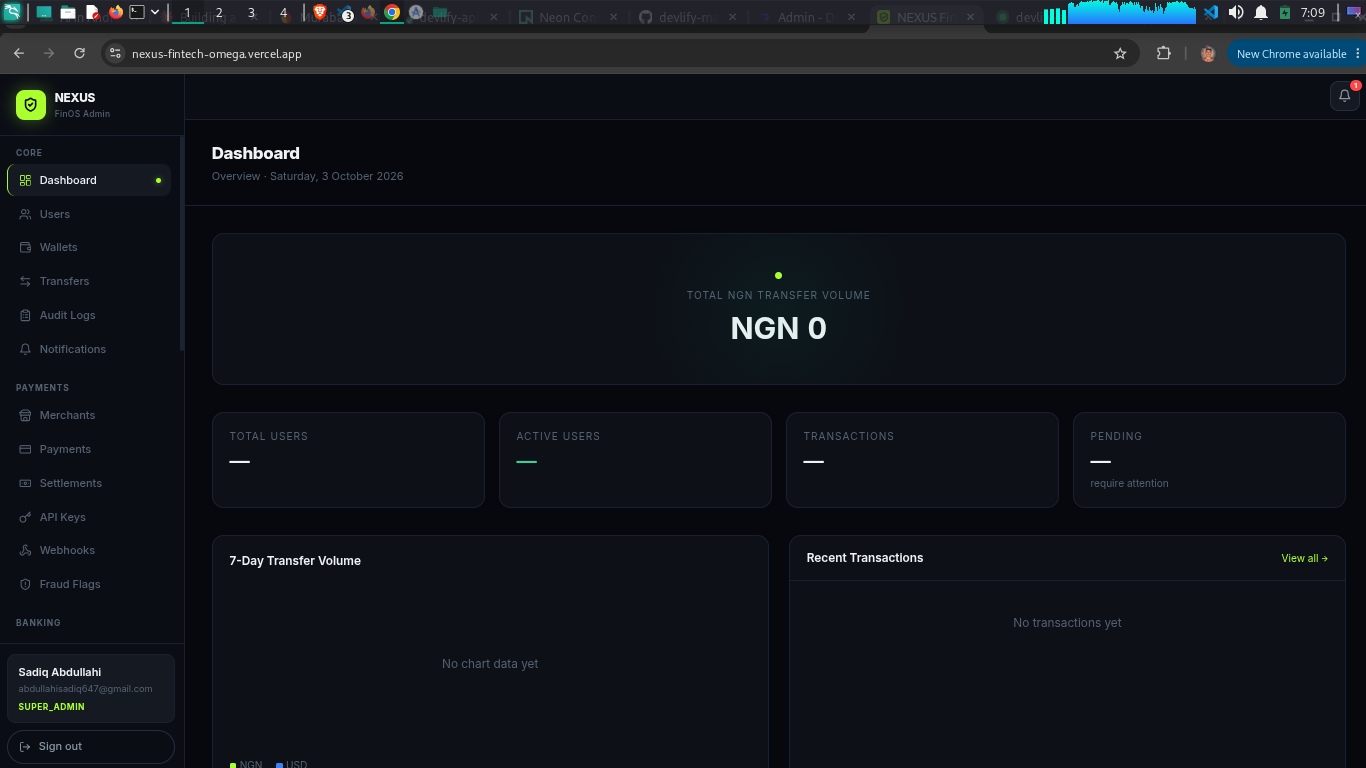Click the Sign out button
This screenshot has height=768, width=1366.
click(x=91, y=746)
